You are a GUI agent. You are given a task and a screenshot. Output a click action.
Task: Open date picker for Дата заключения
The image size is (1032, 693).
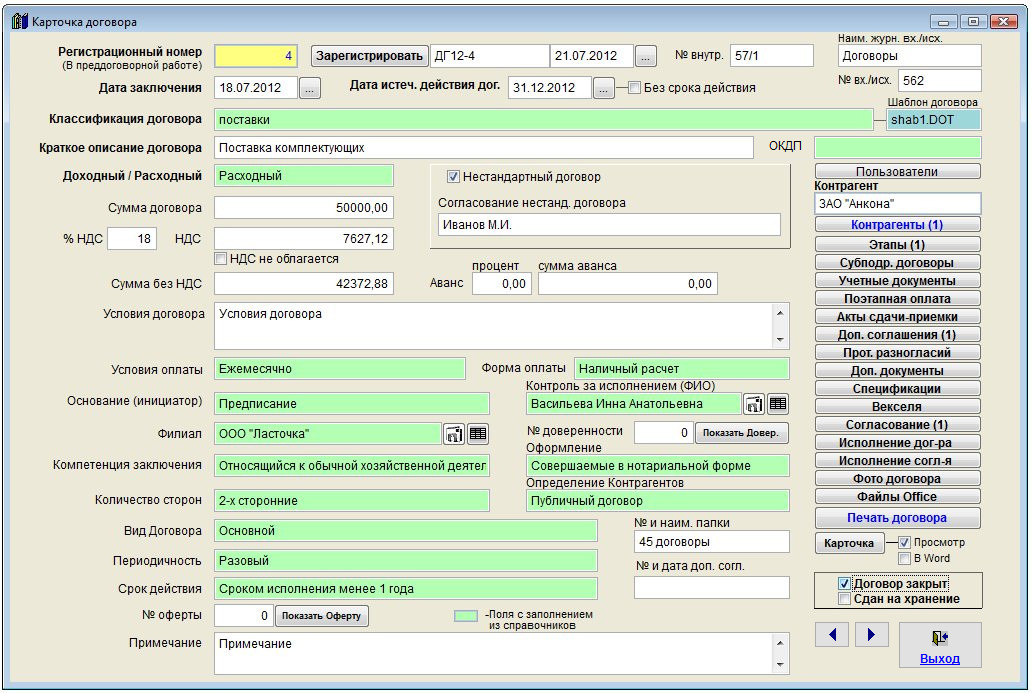click(x=309, y=88)
